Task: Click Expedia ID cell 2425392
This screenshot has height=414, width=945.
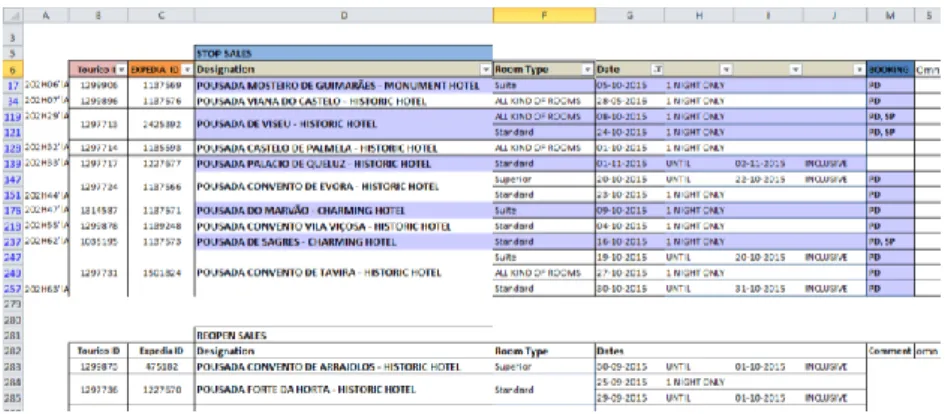Action: coord(161,124)
